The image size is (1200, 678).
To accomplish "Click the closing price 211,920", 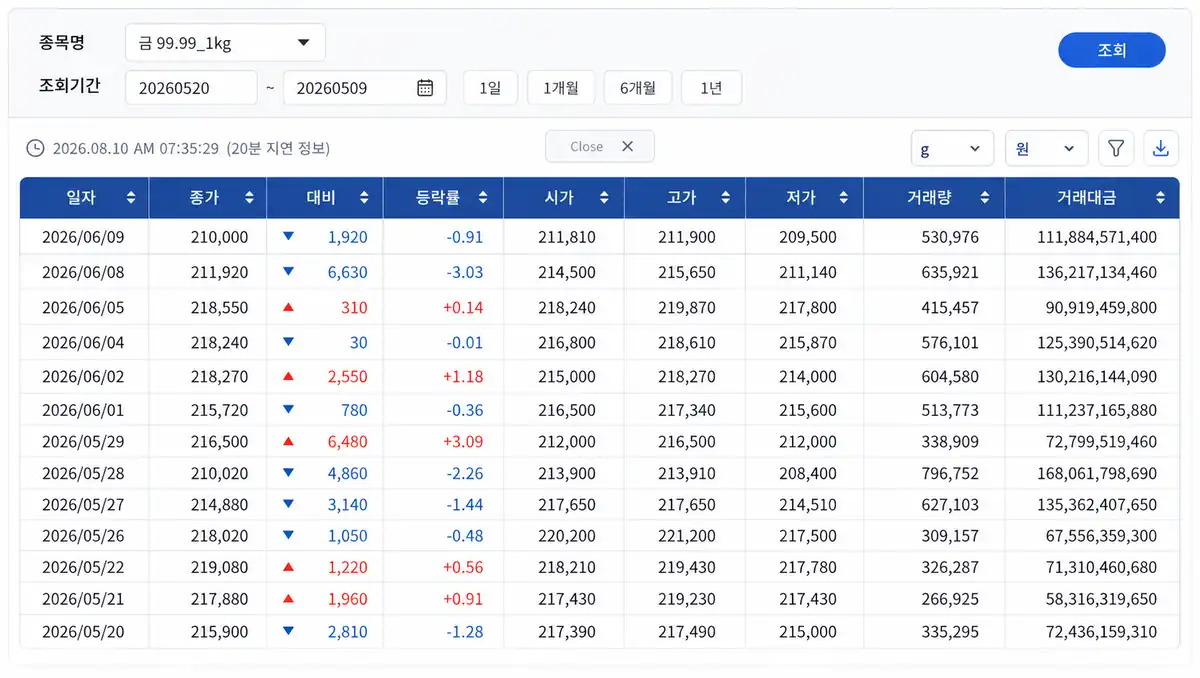I will click(219, 272).
